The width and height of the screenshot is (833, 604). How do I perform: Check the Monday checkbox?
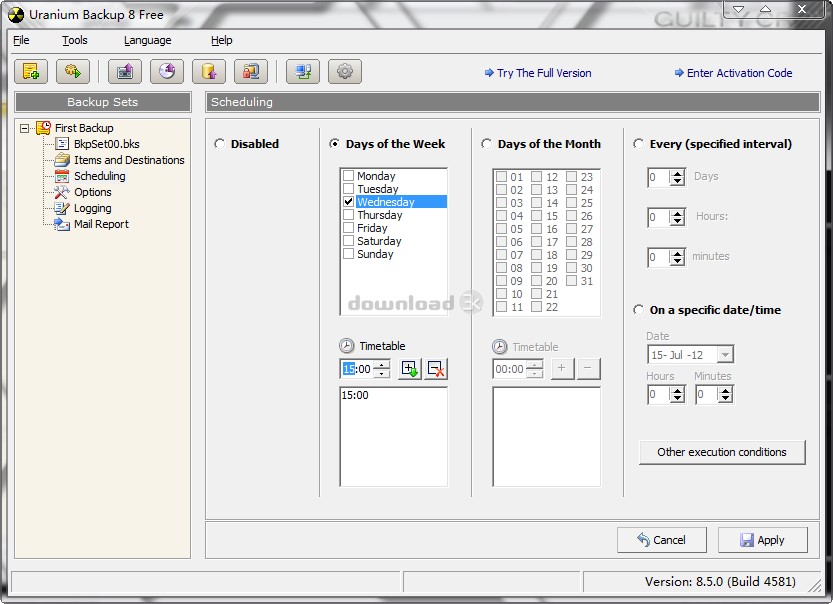(348, 175)
